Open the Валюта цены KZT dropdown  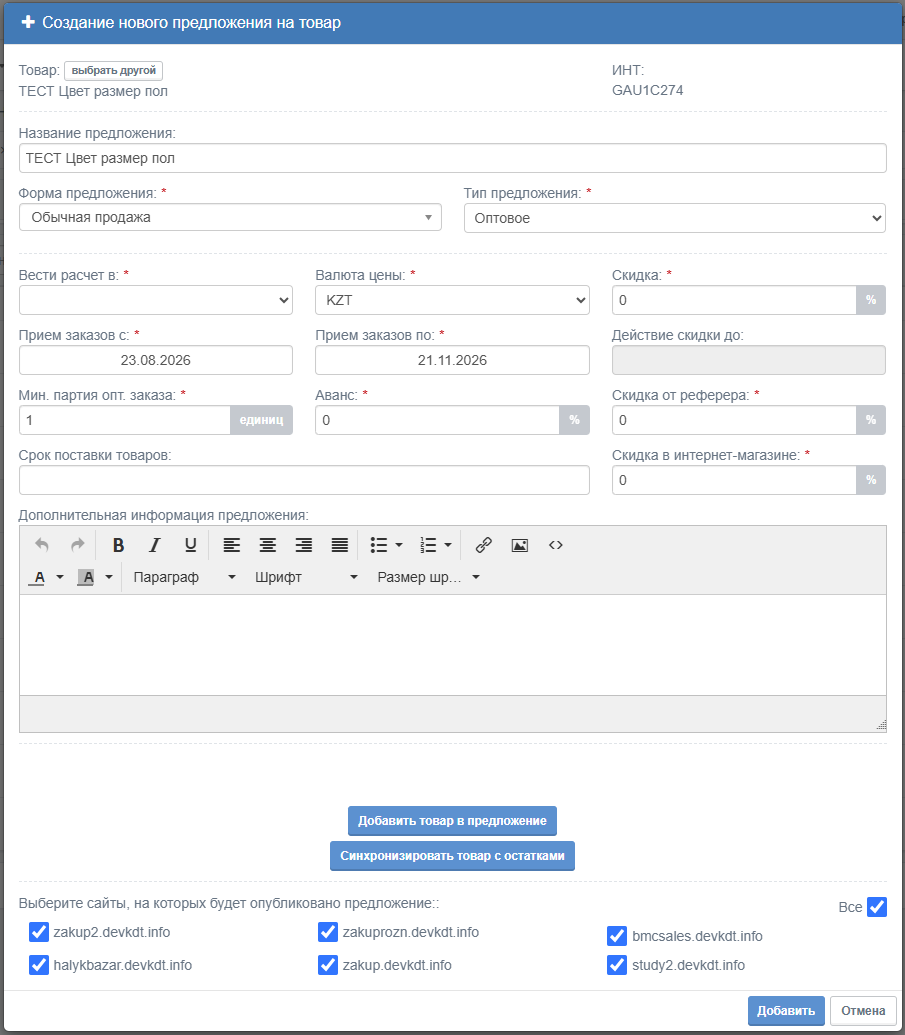[452, 300]
